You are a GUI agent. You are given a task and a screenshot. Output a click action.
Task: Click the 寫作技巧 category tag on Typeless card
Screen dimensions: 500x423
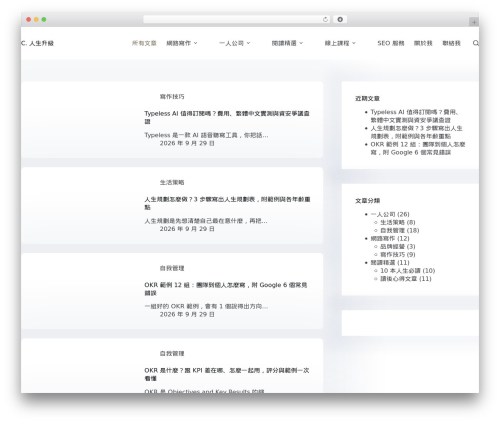pos(172,97)
